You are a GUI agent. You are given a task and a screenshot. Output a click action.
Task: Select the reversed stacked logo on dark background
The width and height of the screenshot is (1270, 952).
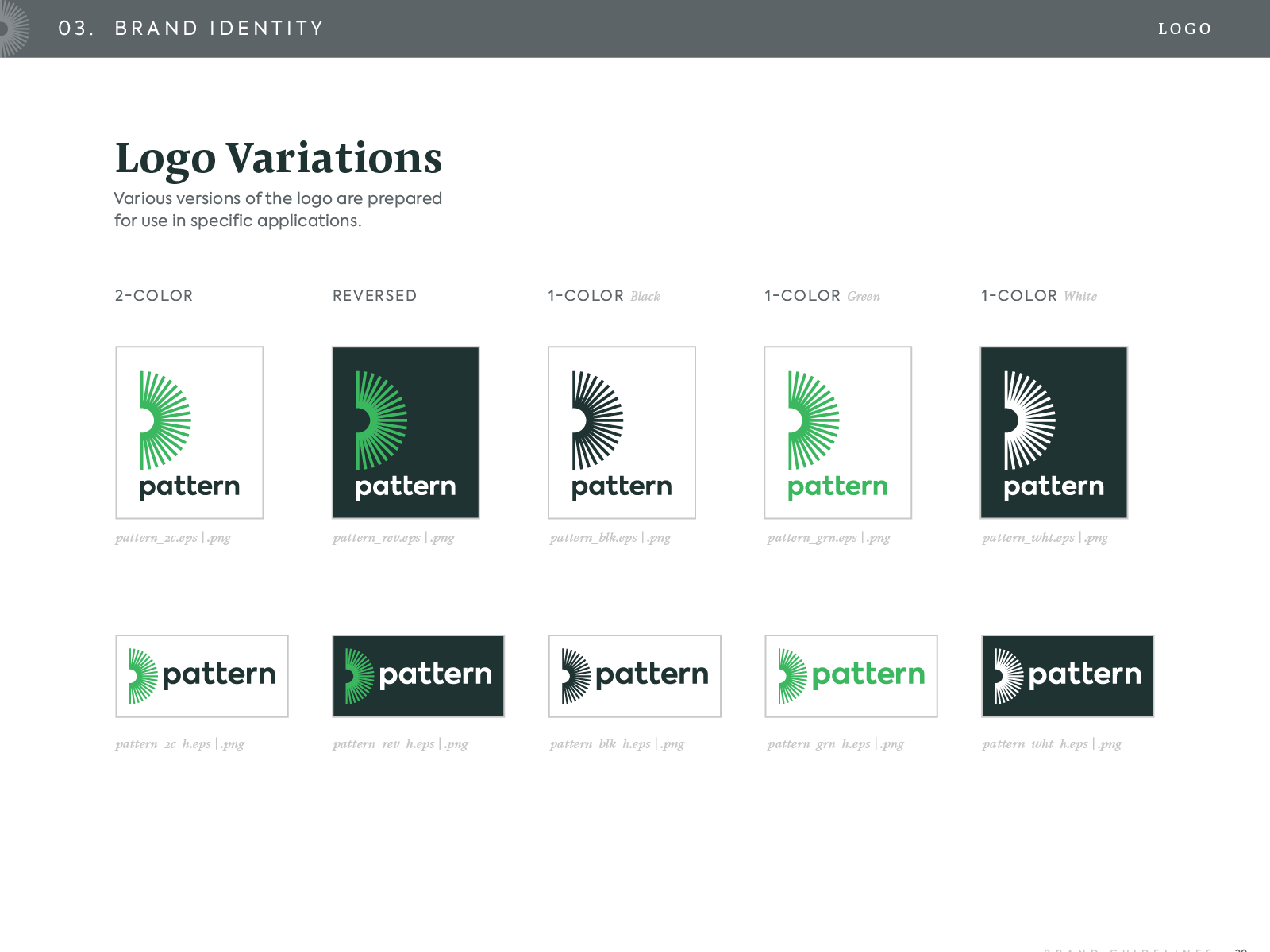tap(406, 432)
